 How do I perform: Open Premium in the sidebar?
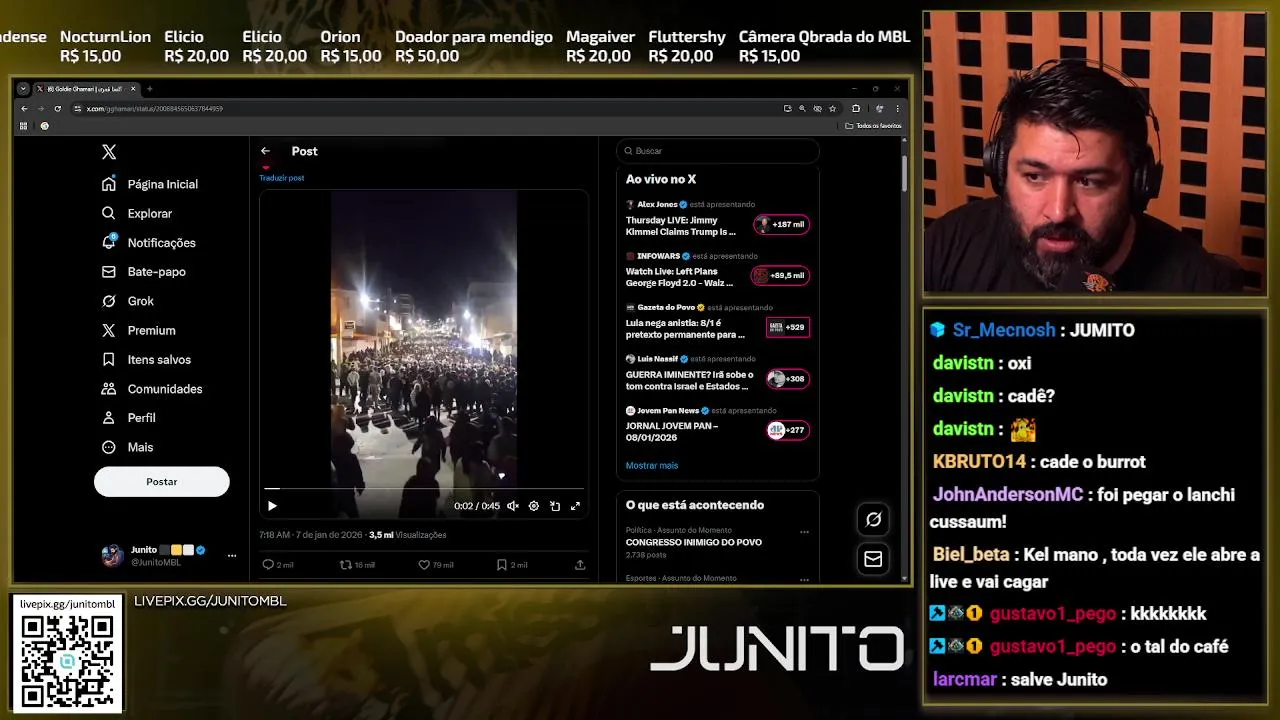click(x=139, y=330)
